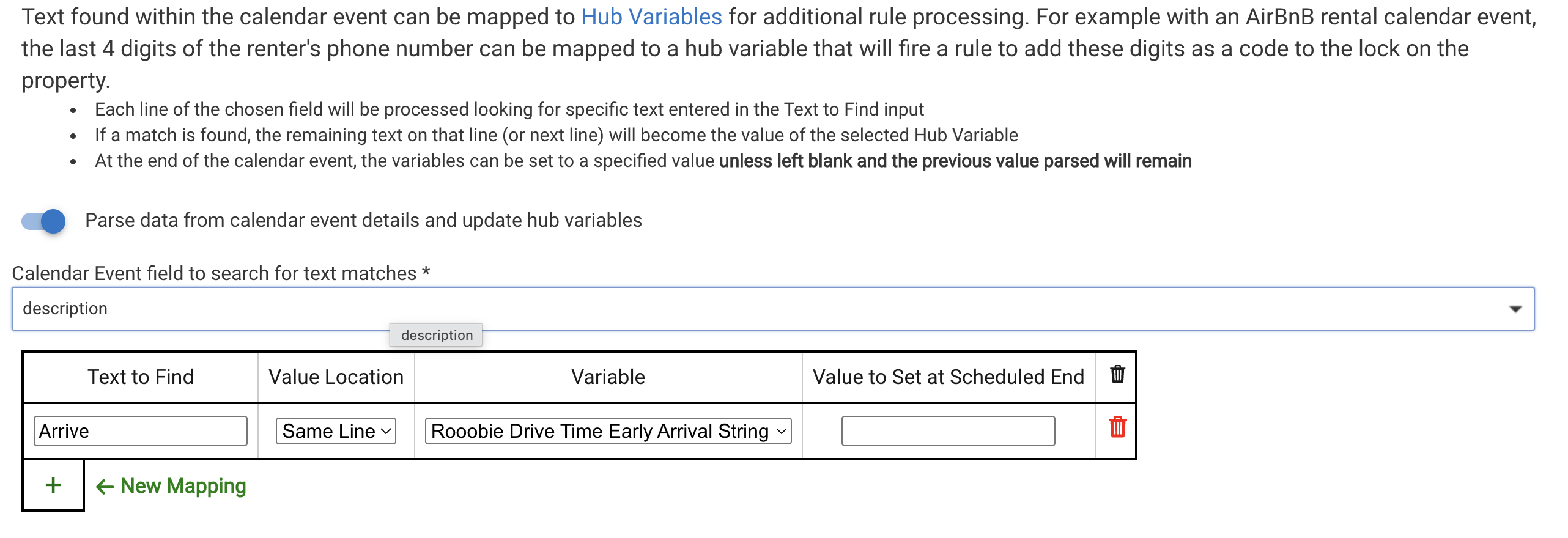
Task: Click the small gray 'description' tooltip
Action: pyautogui.click(x=437, y=335)
